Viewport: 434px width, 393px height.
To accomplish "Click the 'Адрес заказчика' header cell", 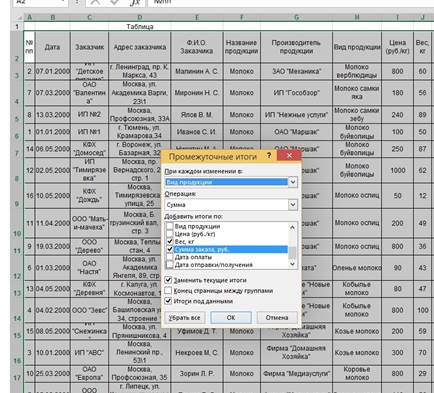I will tap(139, 47).
